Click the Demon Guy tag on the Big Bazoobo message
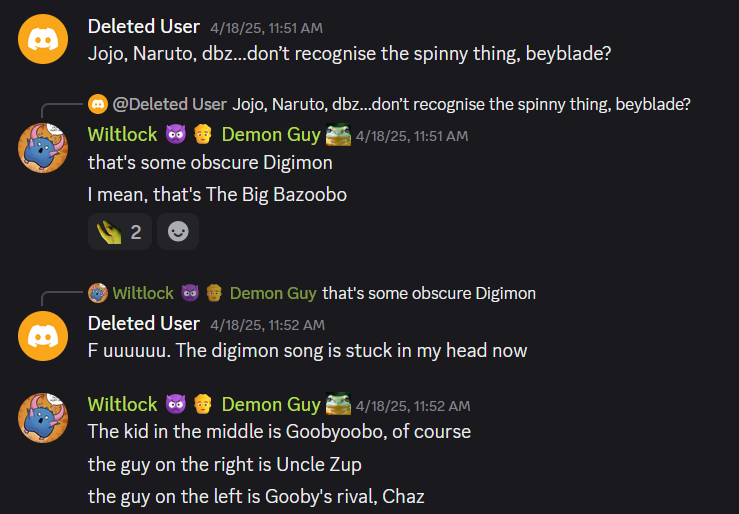The height and width of the screenshot is (514, 739). click(x=270, y=135)
